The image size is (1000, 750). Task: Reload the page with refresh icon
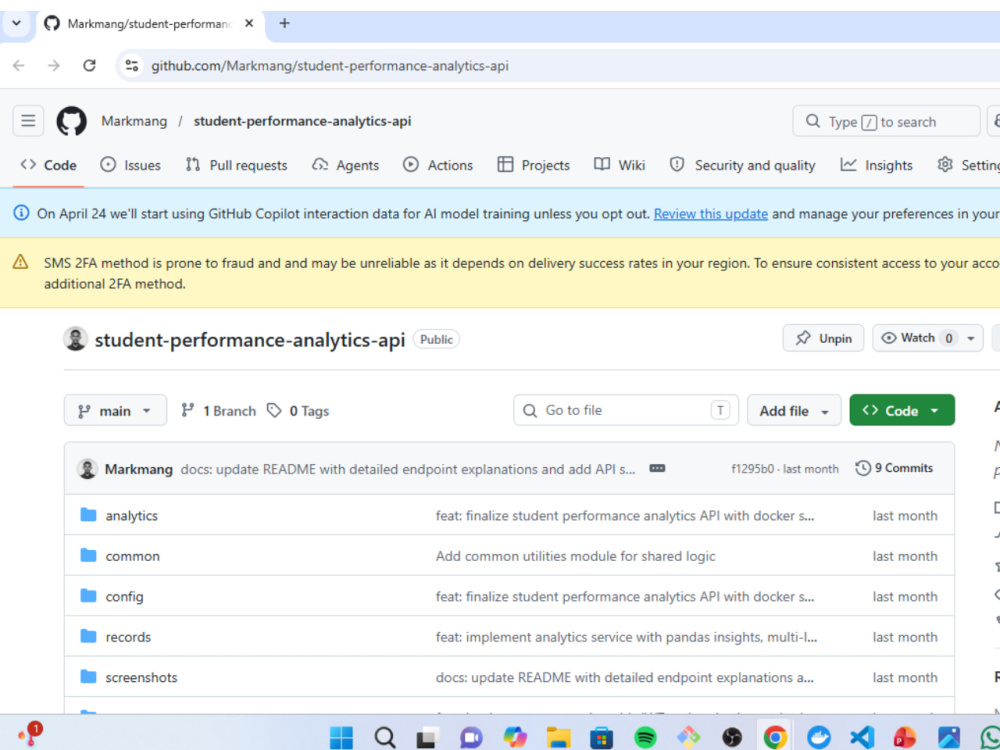(89, 65)
